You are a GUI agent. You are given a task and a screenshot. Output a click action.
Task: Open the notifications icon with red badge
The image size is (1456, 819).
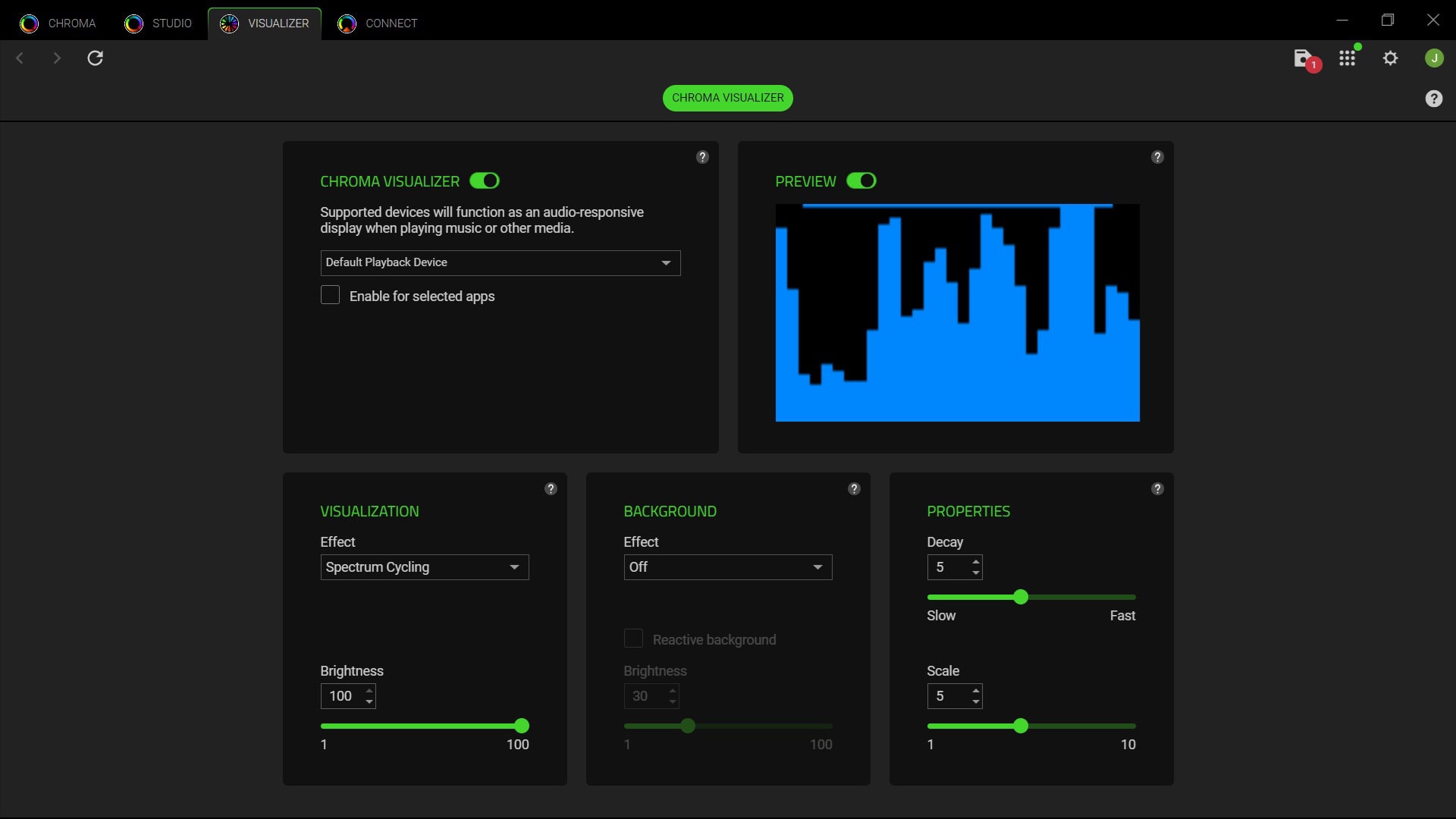pyautogui.click(x=1306, y=59)
